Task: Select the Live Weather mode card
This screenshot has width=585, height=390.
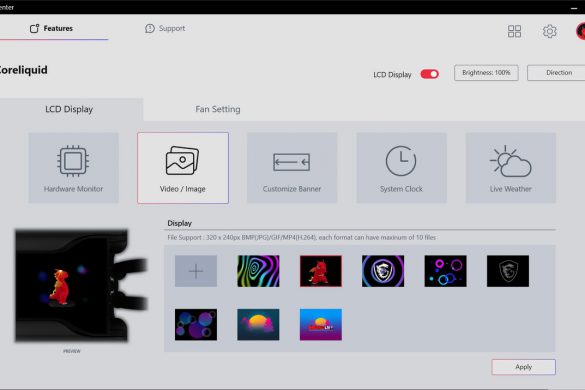Action: pyautogui.click(x=511, y=168)
